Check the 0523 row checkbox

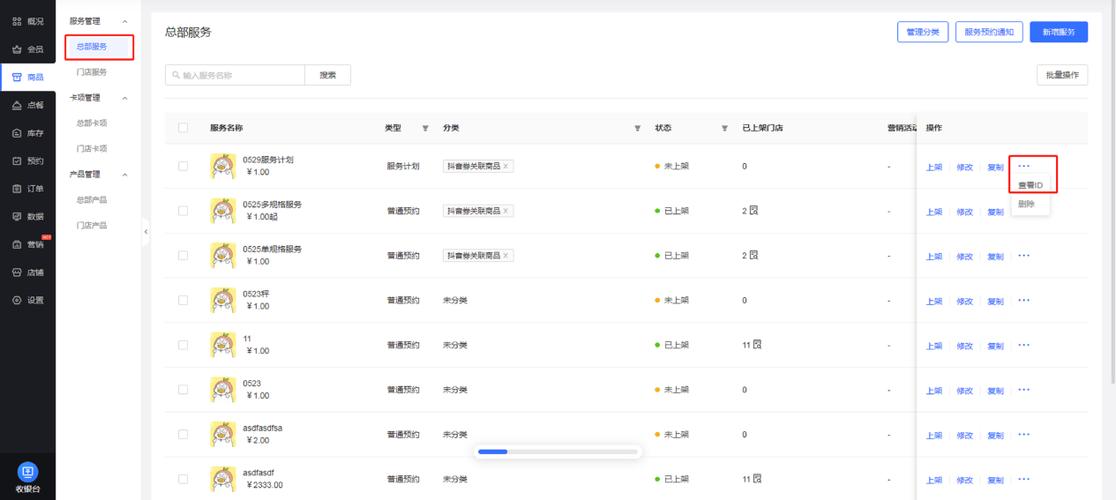point(184,390)
